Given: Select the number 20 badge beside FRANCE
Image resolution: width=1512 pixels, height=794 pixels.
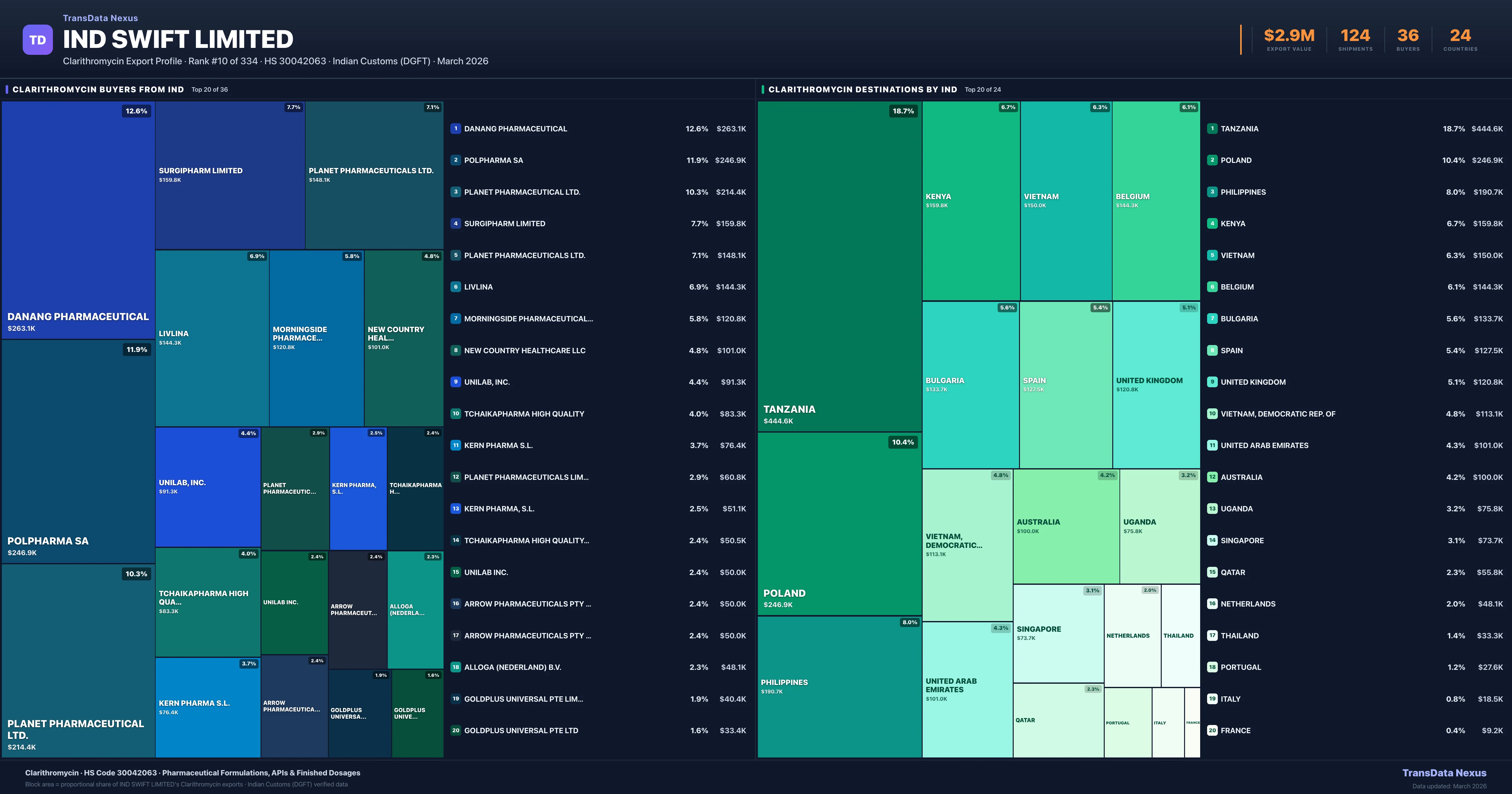Looking at the screenshot, I should click(1212, 731).
